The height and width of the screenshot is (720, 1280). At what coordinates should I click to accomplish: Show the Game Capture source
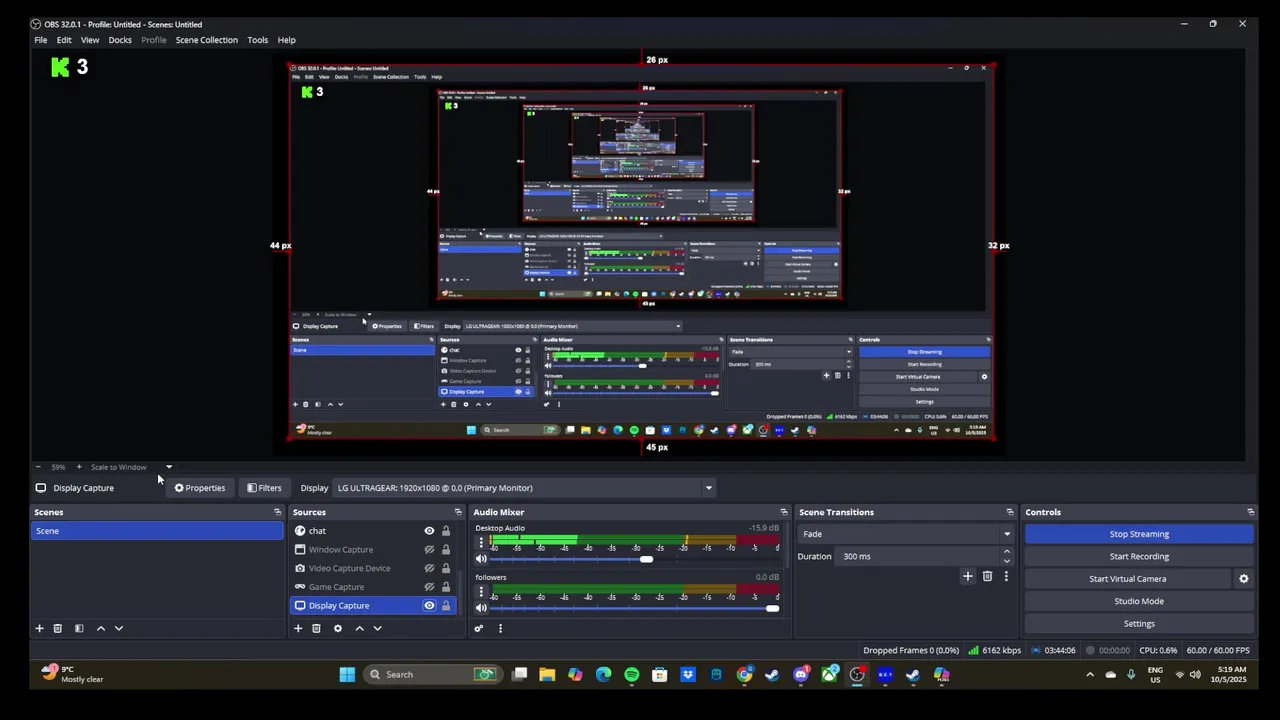coord(429,587)
